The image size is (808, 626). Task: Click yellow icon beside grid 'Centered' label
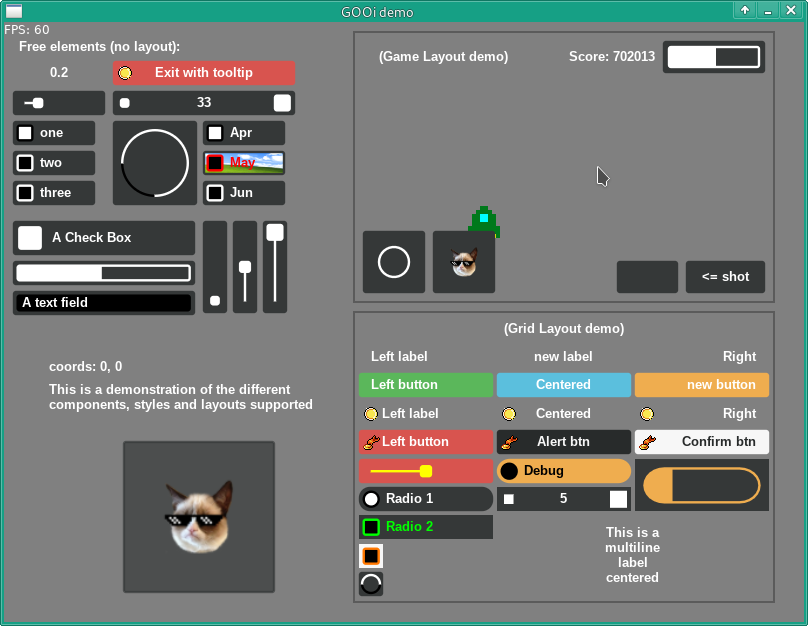509,414
